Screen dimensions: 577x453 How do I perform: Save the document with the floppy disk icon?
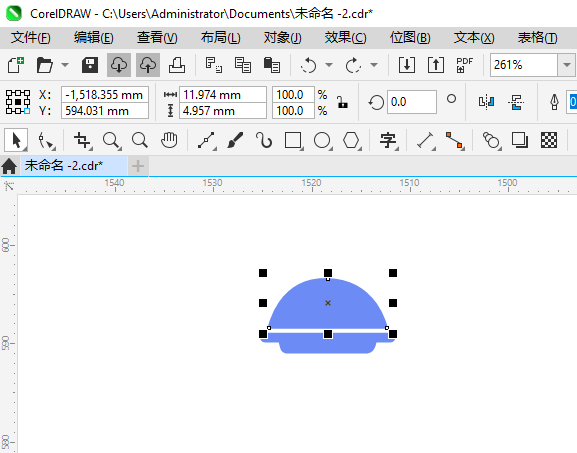point(90,65)
